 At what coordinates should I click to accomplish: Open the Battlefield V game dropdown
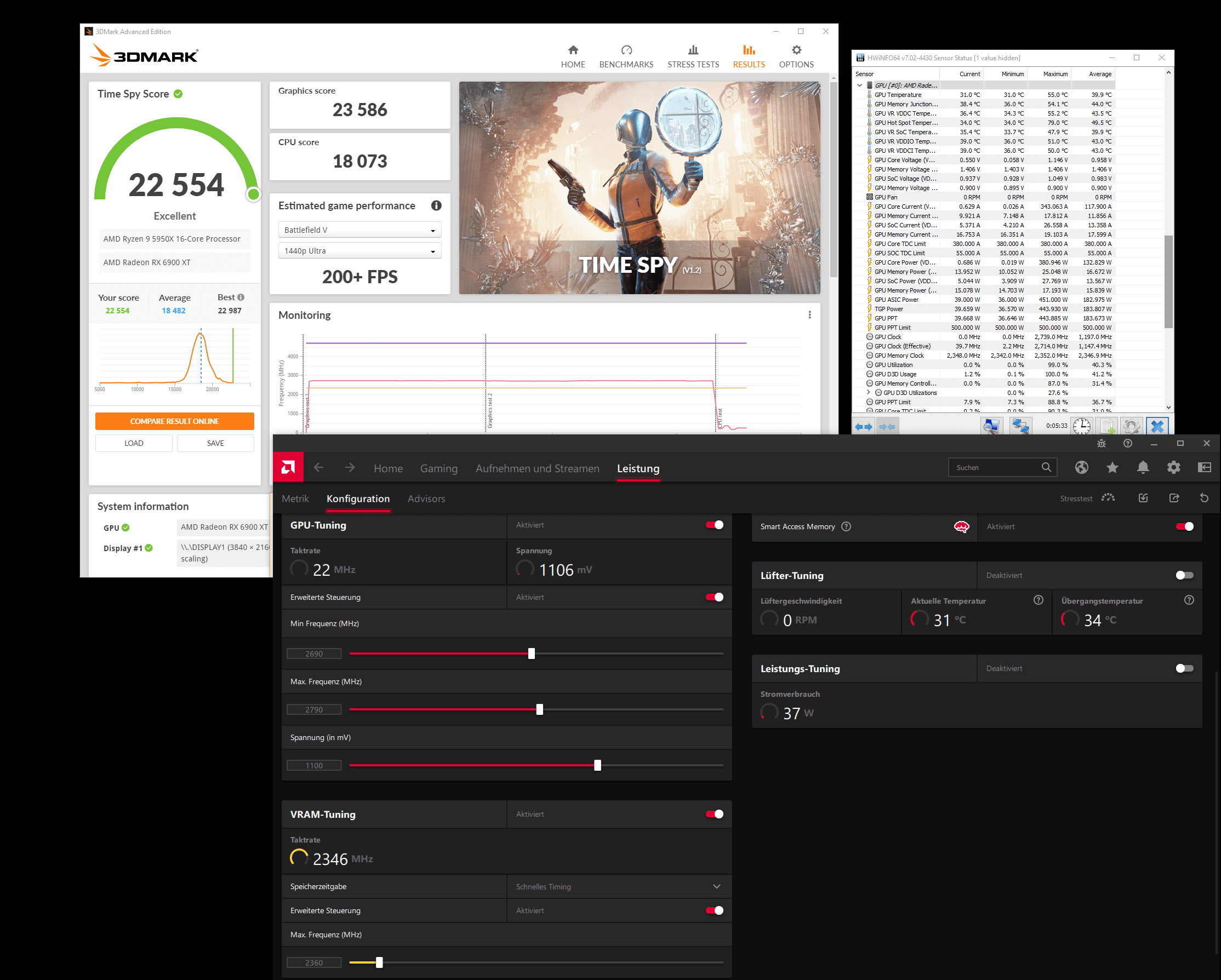pos(360,230)
